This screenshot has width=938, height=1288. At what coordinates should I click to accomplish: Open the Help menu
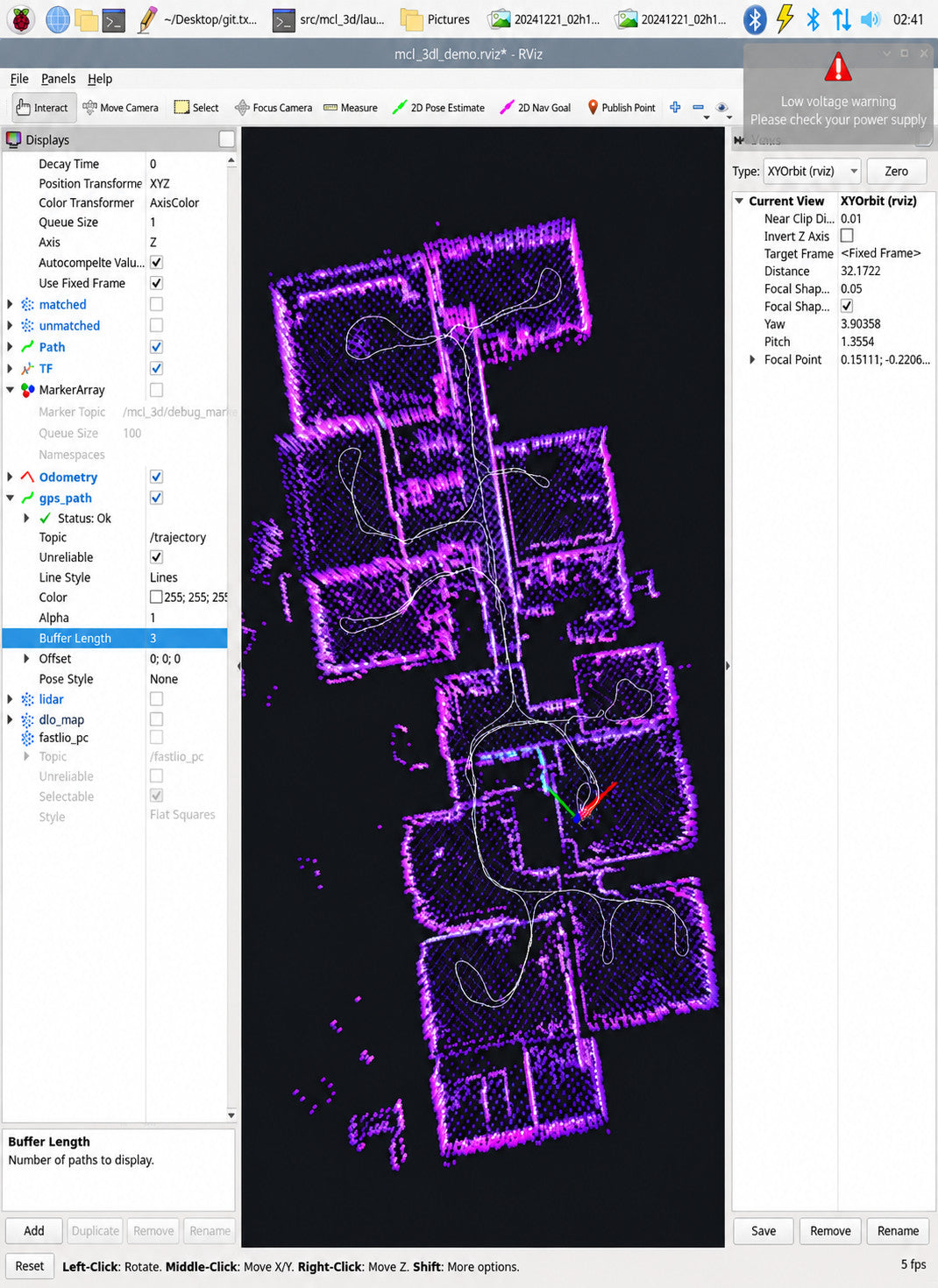coord(100,79)
